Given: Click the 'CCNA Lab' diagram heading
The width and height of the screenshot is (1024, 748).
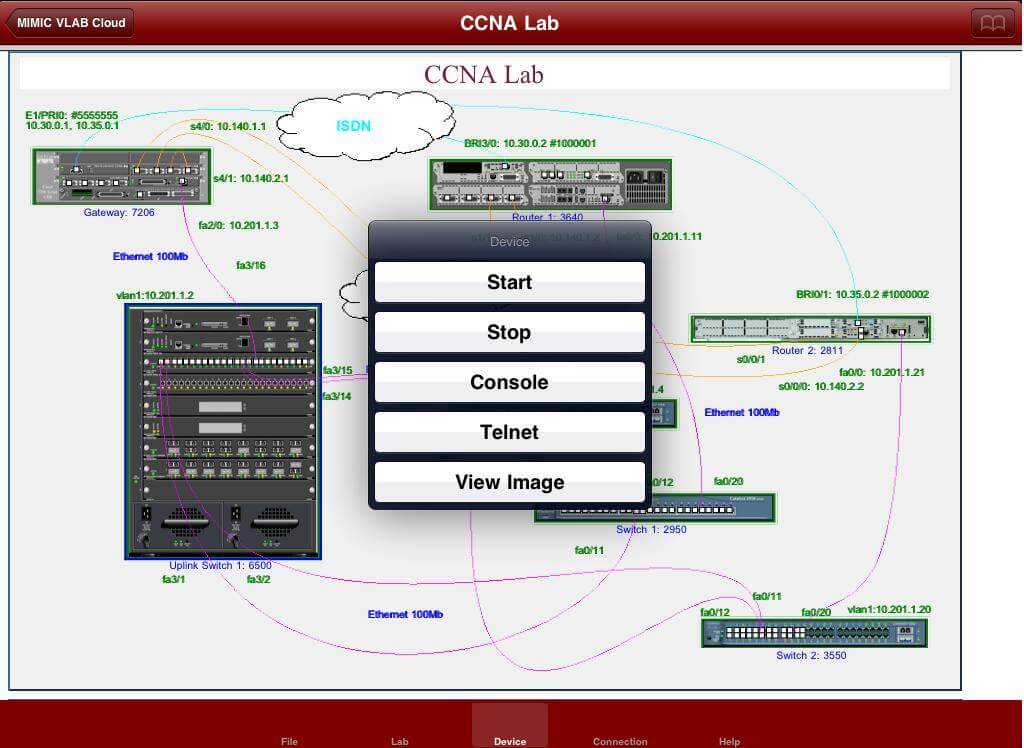Looking at the screenshot, I should 484,74.
